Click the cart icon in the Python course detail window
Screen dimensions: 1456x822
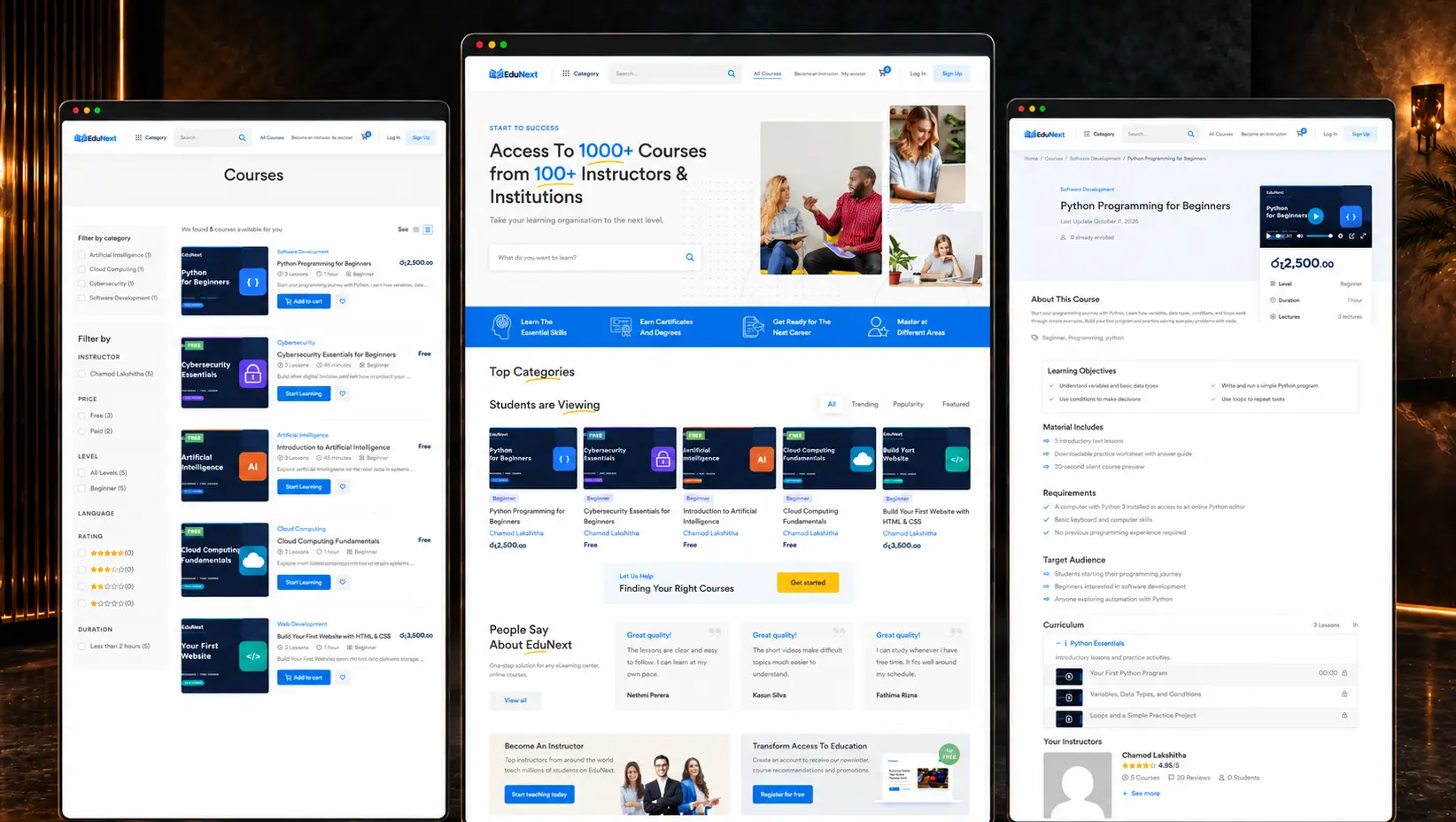1300,133
